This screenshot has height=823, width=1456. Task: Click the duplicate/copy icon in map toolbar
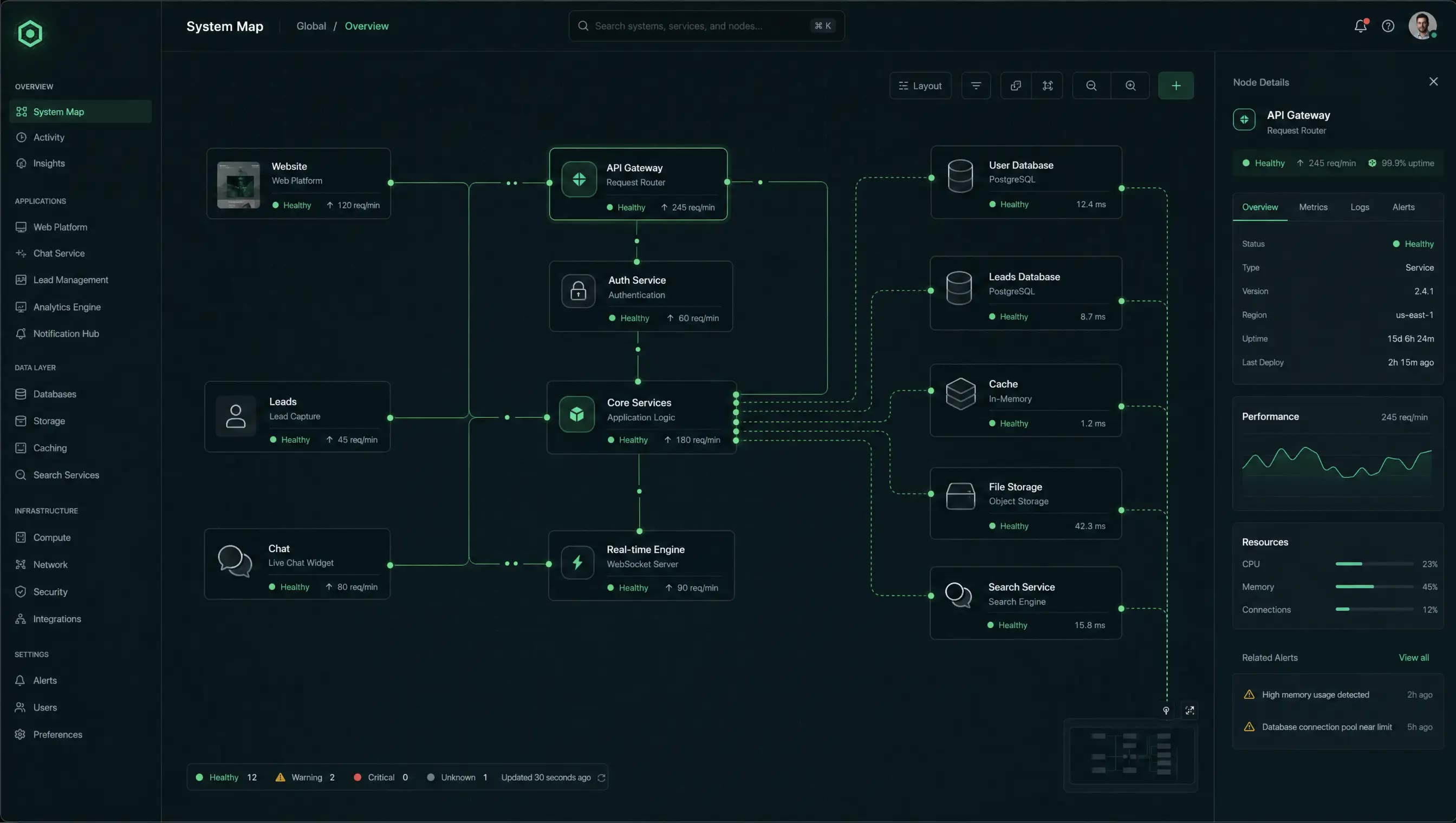pos(1016,86)
